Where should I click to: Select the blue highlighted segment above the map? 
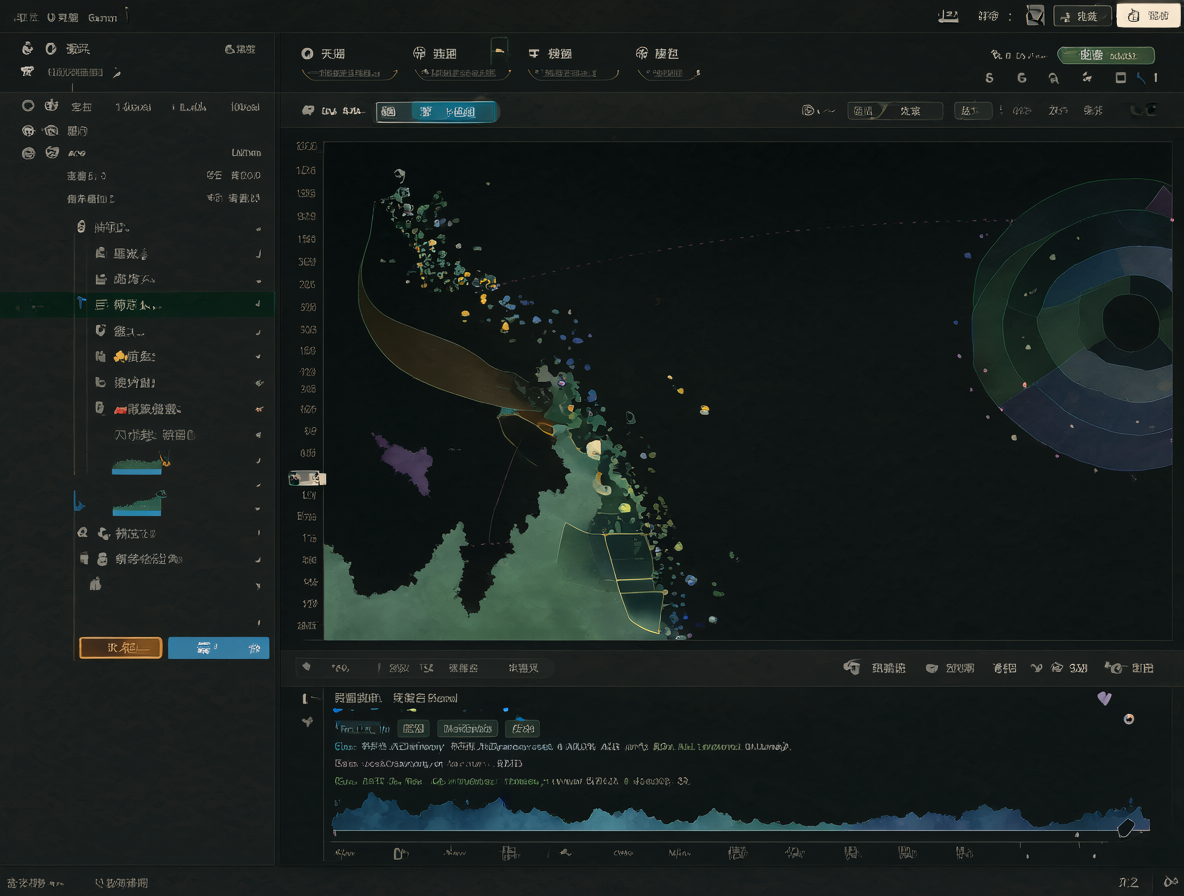click(455, 112)
